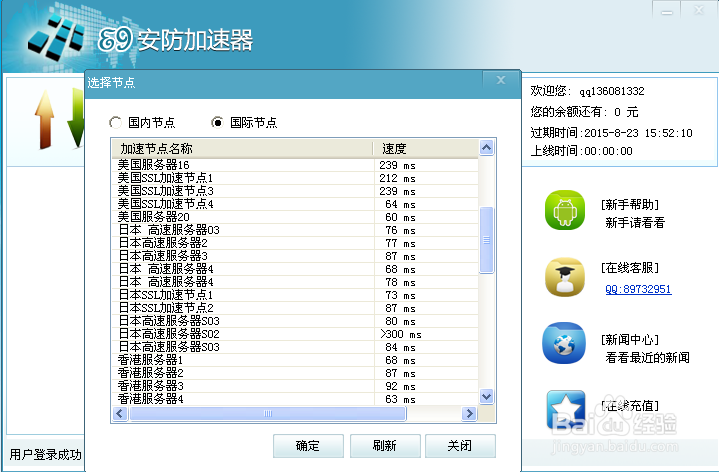The height and width of the screenshot is (472, 719).
Task: Click the vertical scrollbar down arrow
Action: (x=487, y=396)
